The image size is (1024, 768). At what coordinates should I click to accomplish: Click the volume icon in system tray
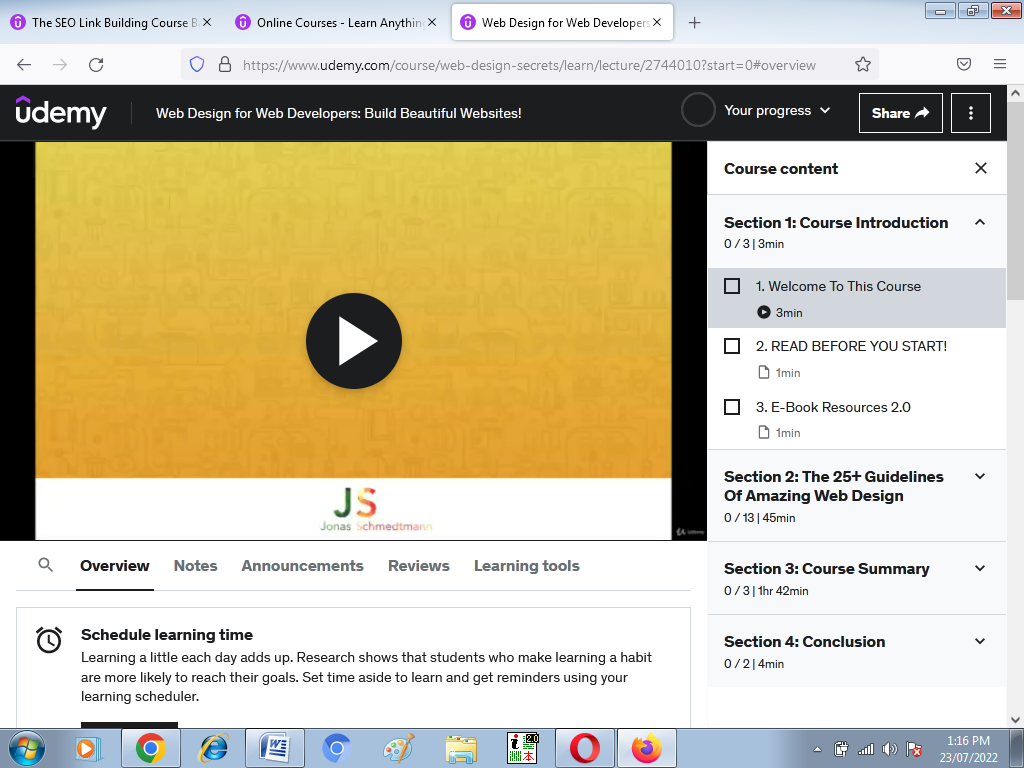[889, 749]
